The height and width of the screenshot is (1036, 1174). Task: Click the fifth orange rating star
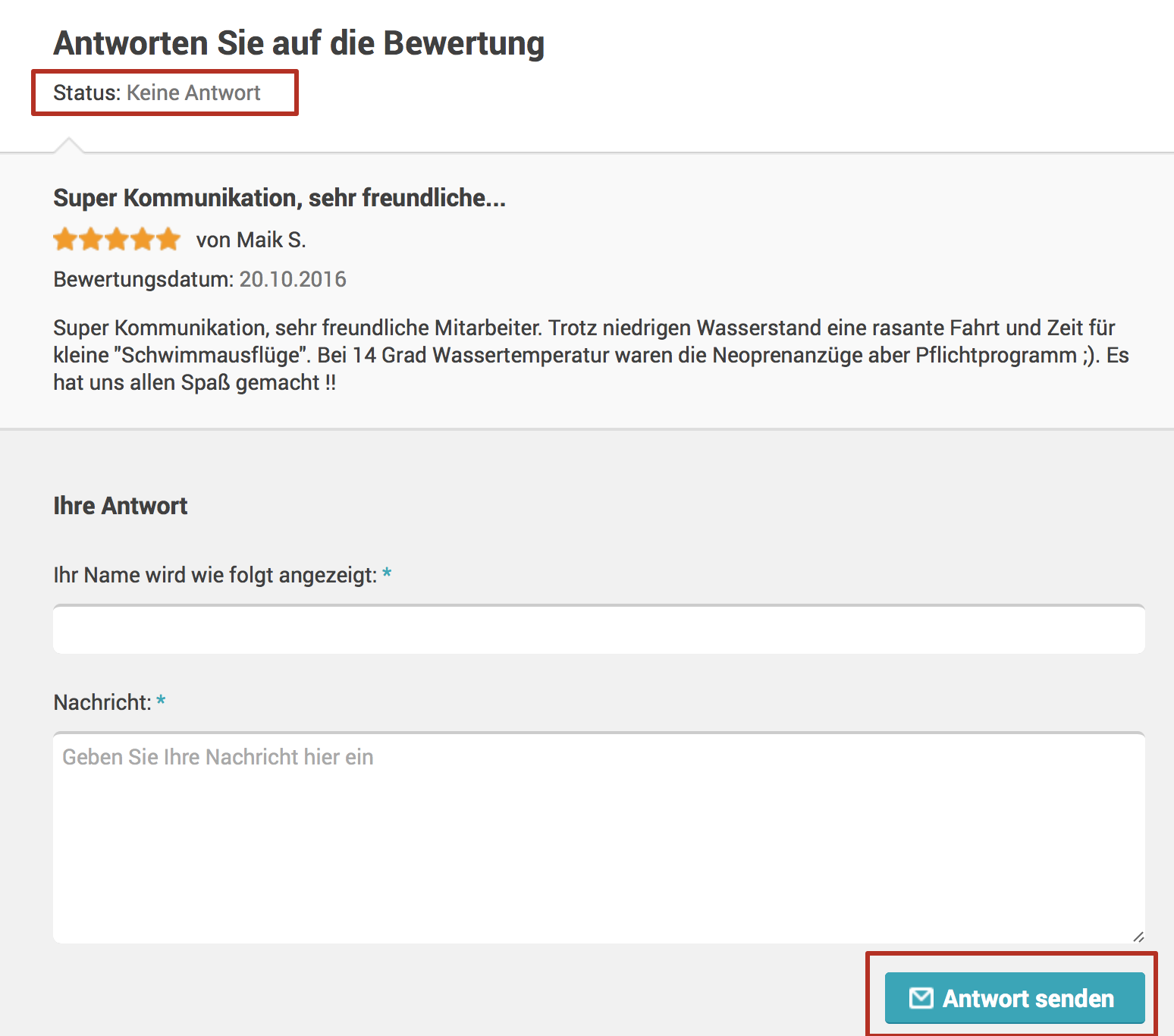[x=168, y=240]
